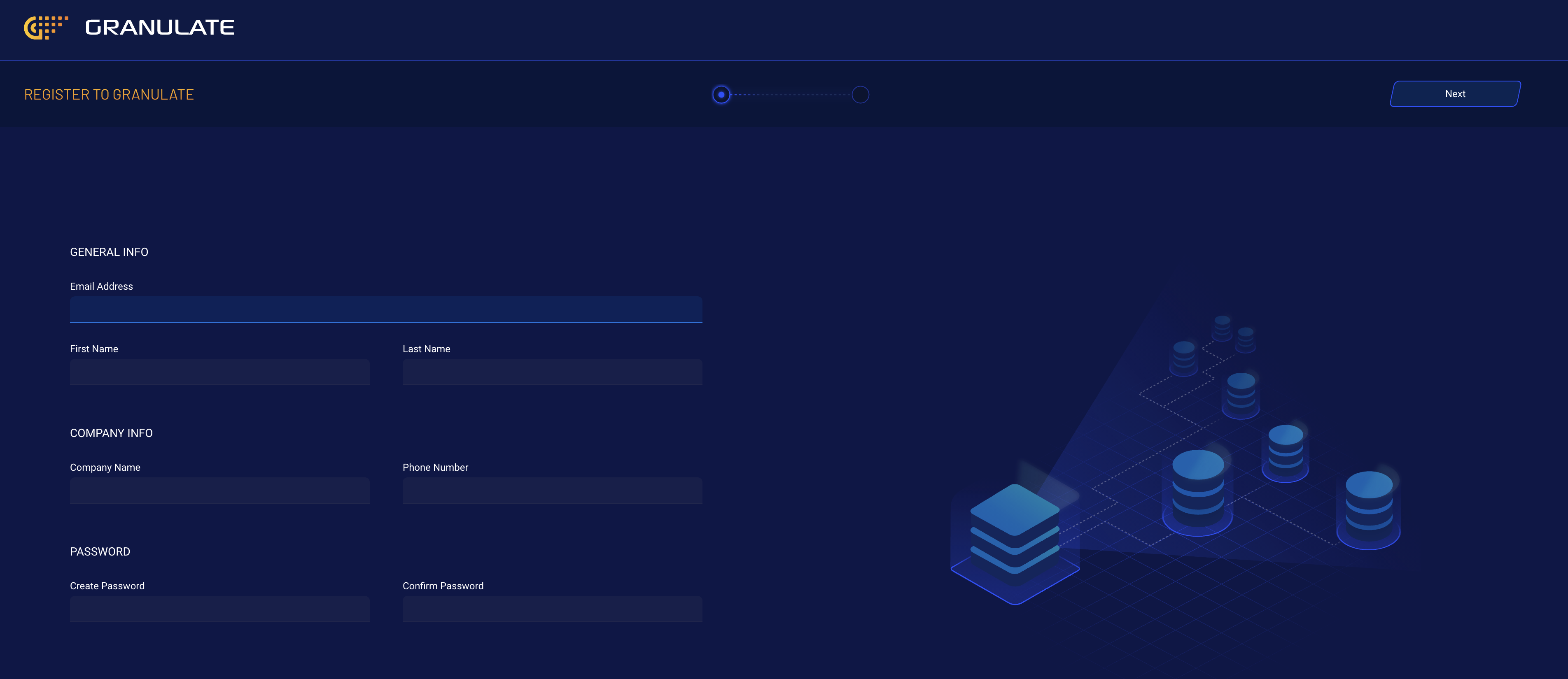Click the Granulate logo icon
Screen dimensions: 1568x679
pos(46,28)
